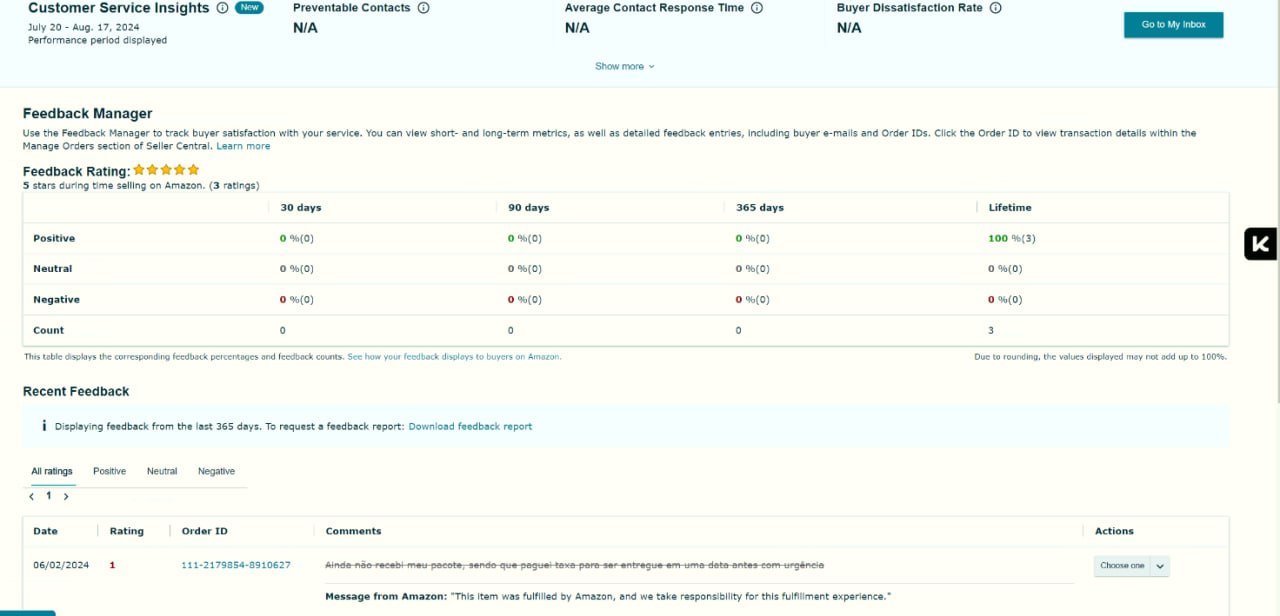Open the Choose one actions dropdown

click(x=1131, y=566)
